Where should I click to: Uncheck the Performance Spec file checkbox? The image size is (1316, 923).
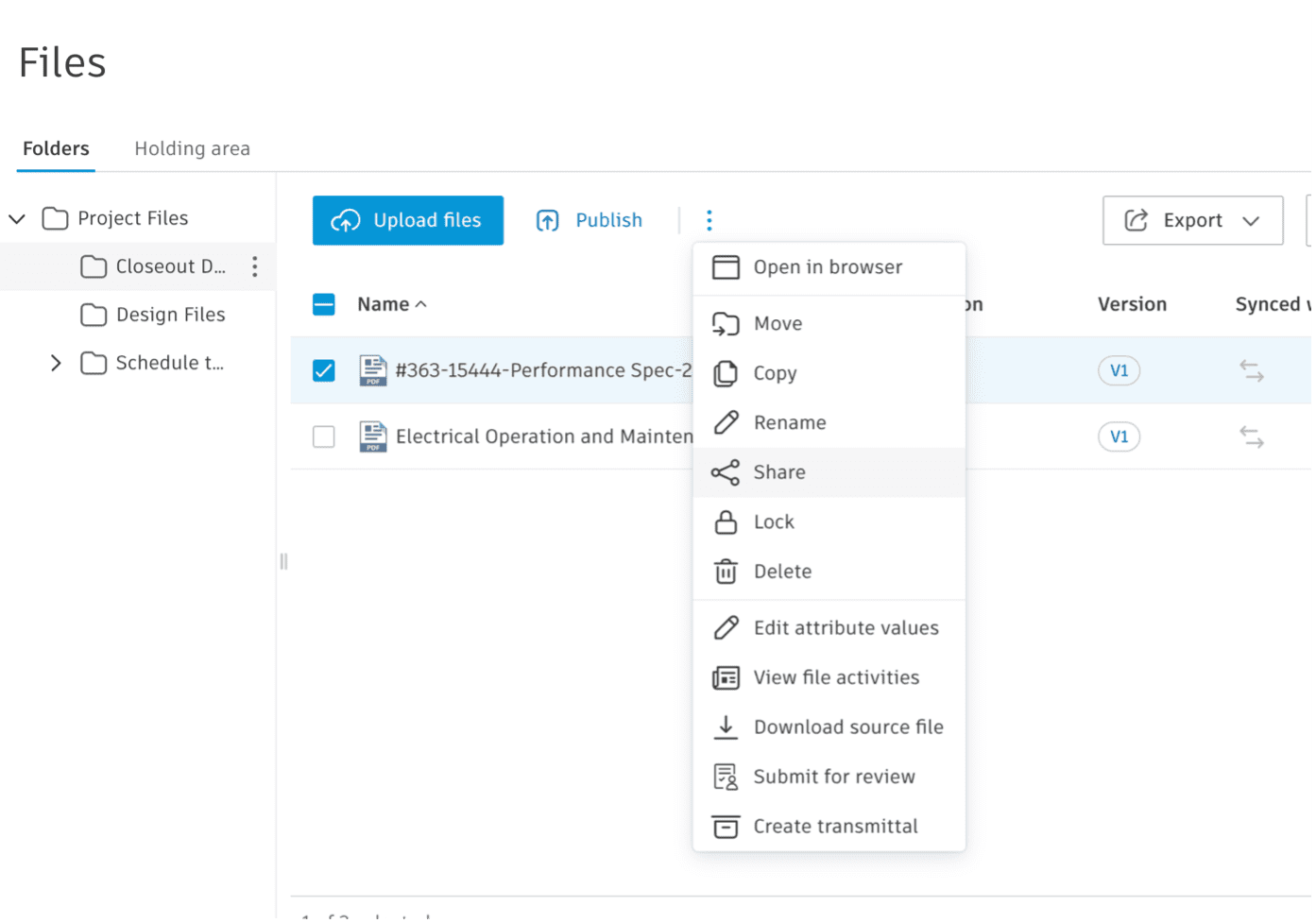pos(324,370)
